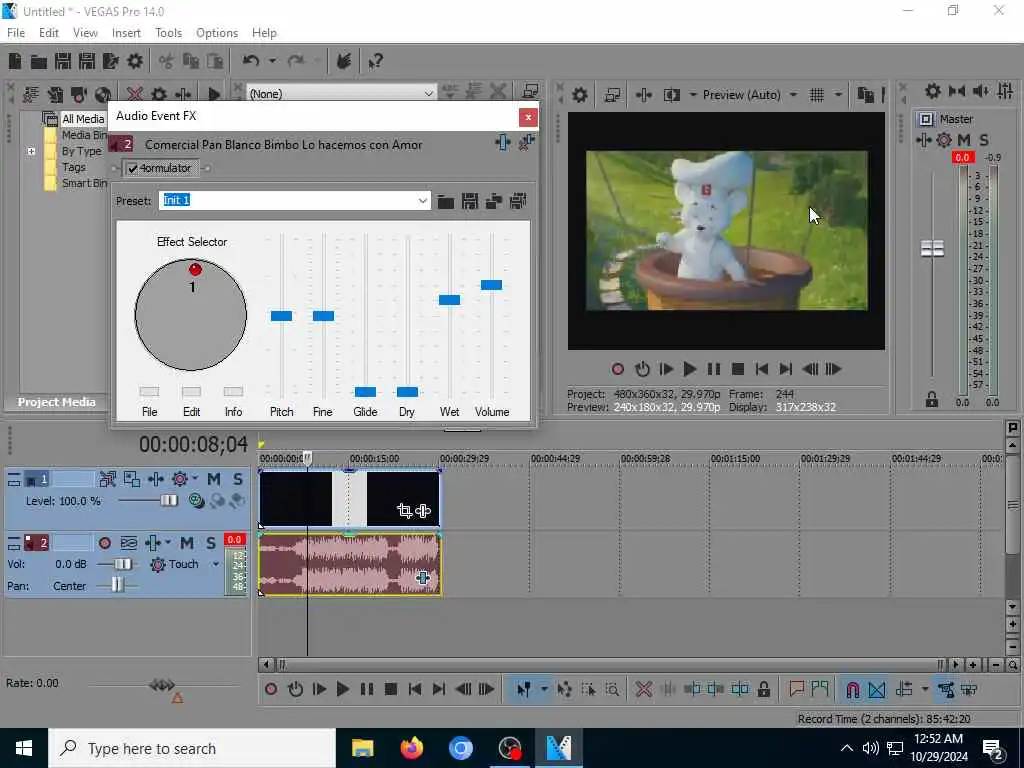The image size is (1024, 768).
Task: Open video preview properties gear icon
Action: point(579,95)
